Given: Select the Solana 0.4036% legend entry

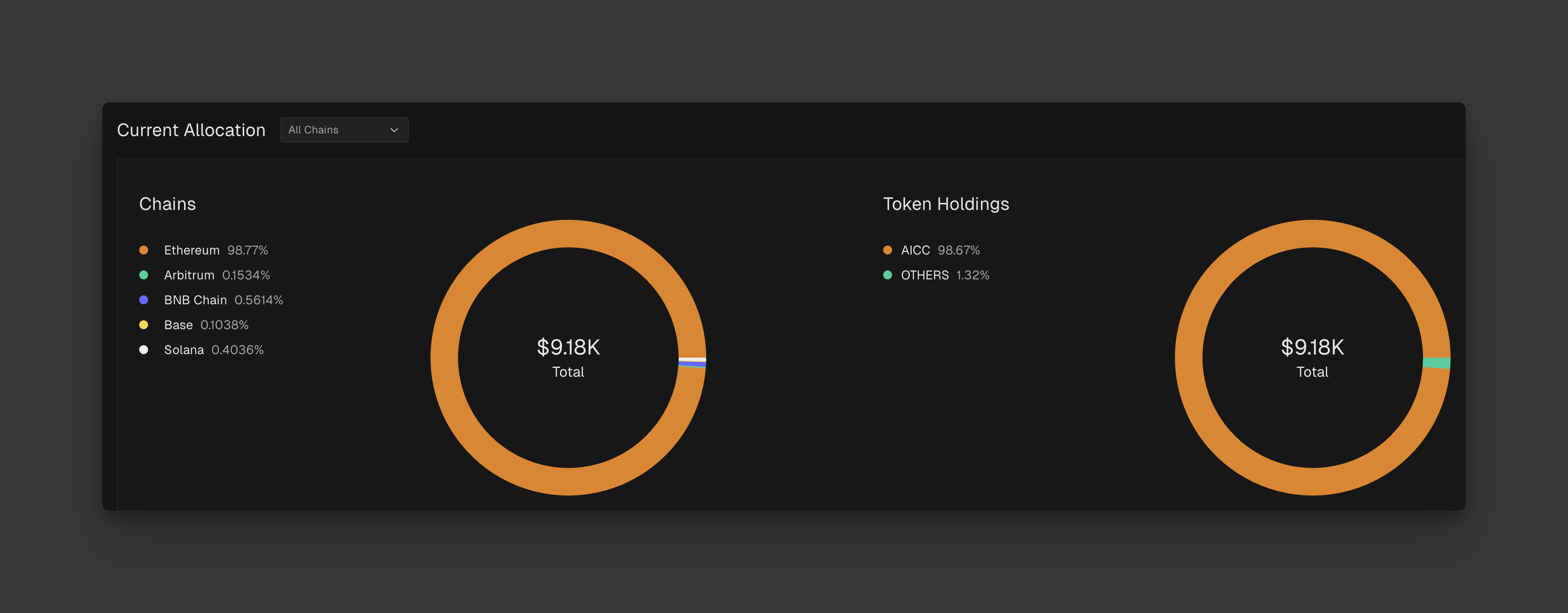Looking at the screenshot, I should (213, 350).
